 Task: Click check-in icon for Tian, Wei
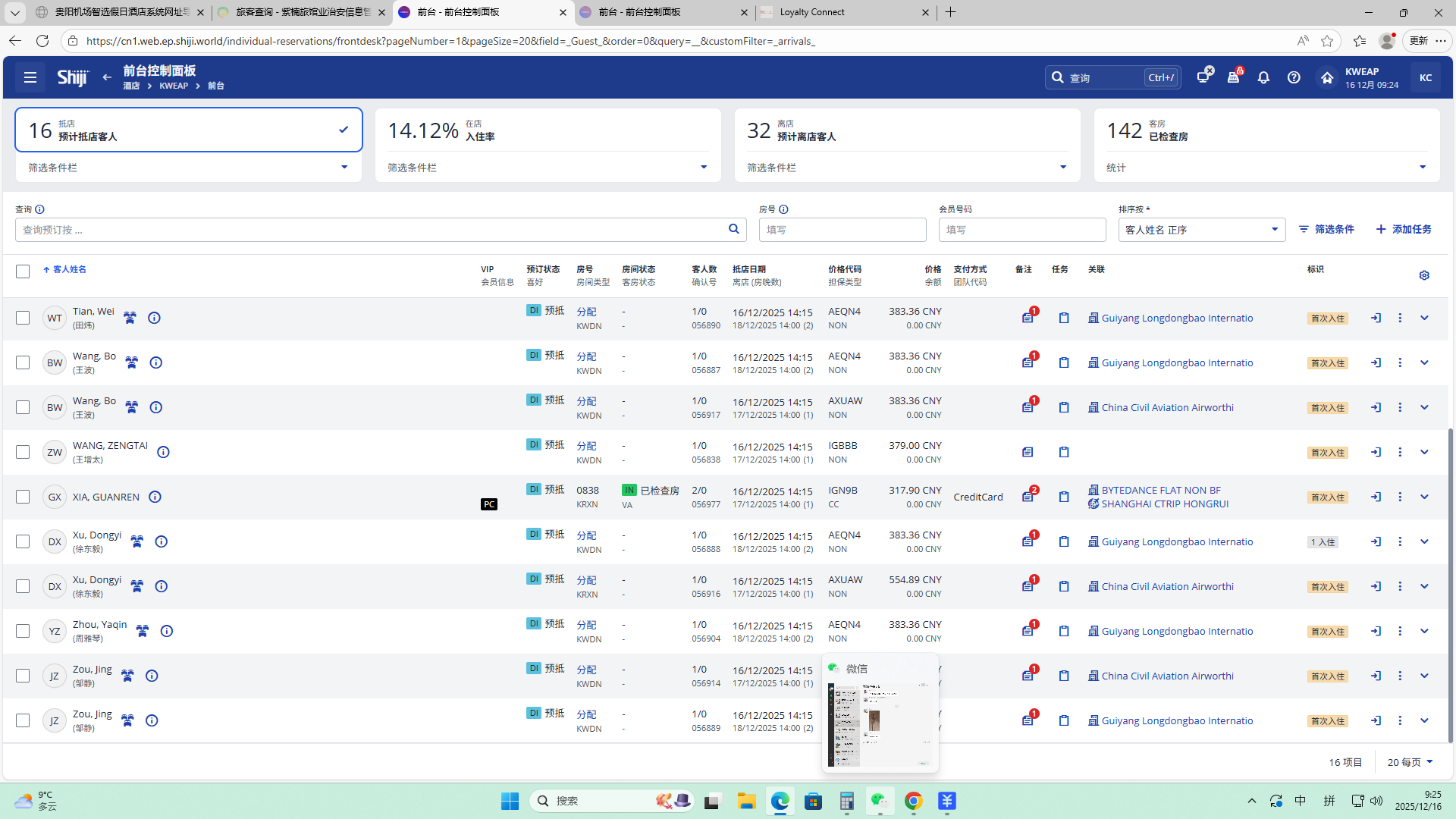[1376, 318]
